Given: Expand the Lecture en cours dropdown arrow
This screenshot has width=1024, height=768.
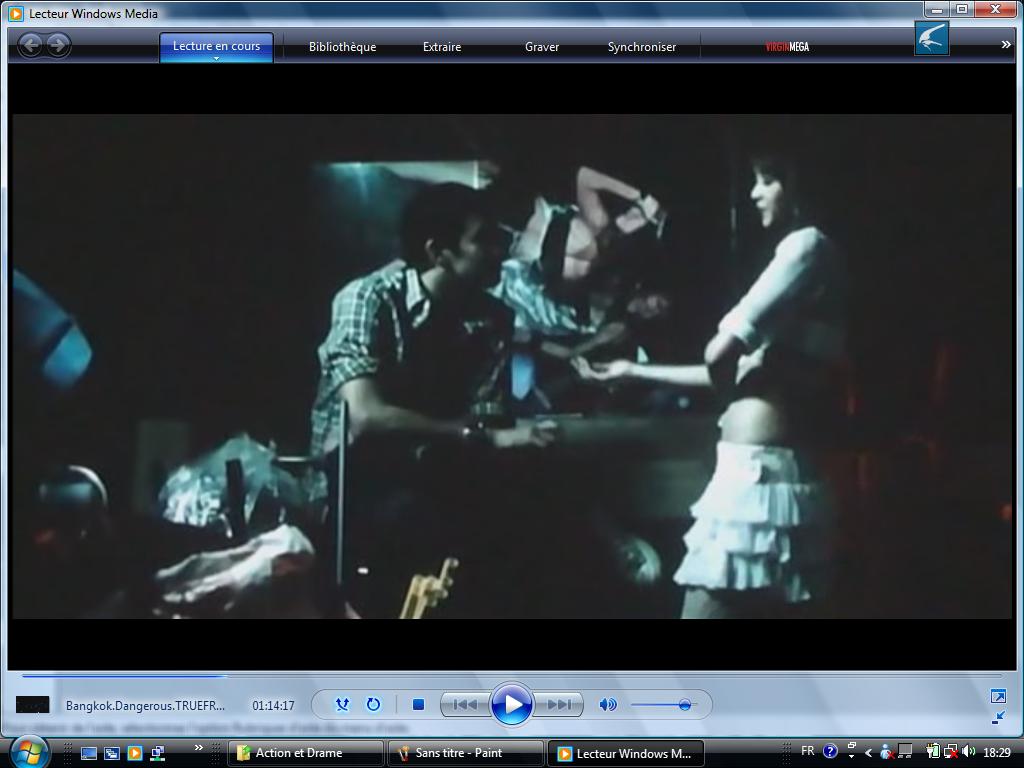Looking at the screenshot, I should 216,59.
